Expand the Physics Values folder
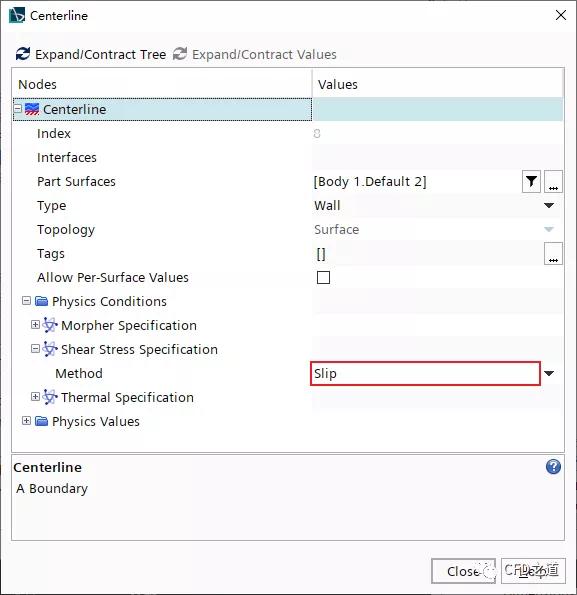 pos(26,421)
